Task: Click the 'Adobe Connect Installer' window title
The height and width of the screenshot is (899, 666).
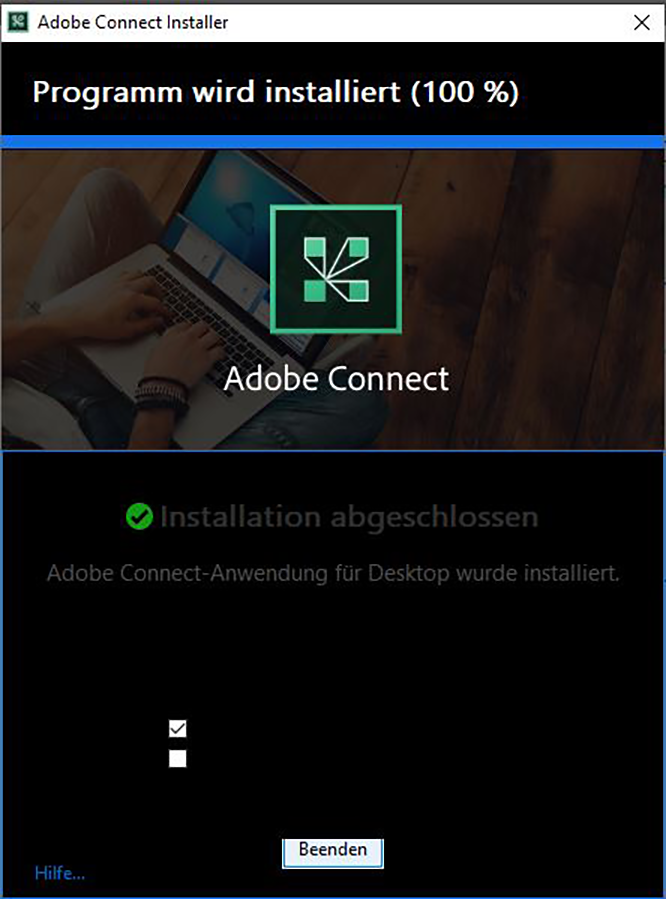Action: coord(133,22)
